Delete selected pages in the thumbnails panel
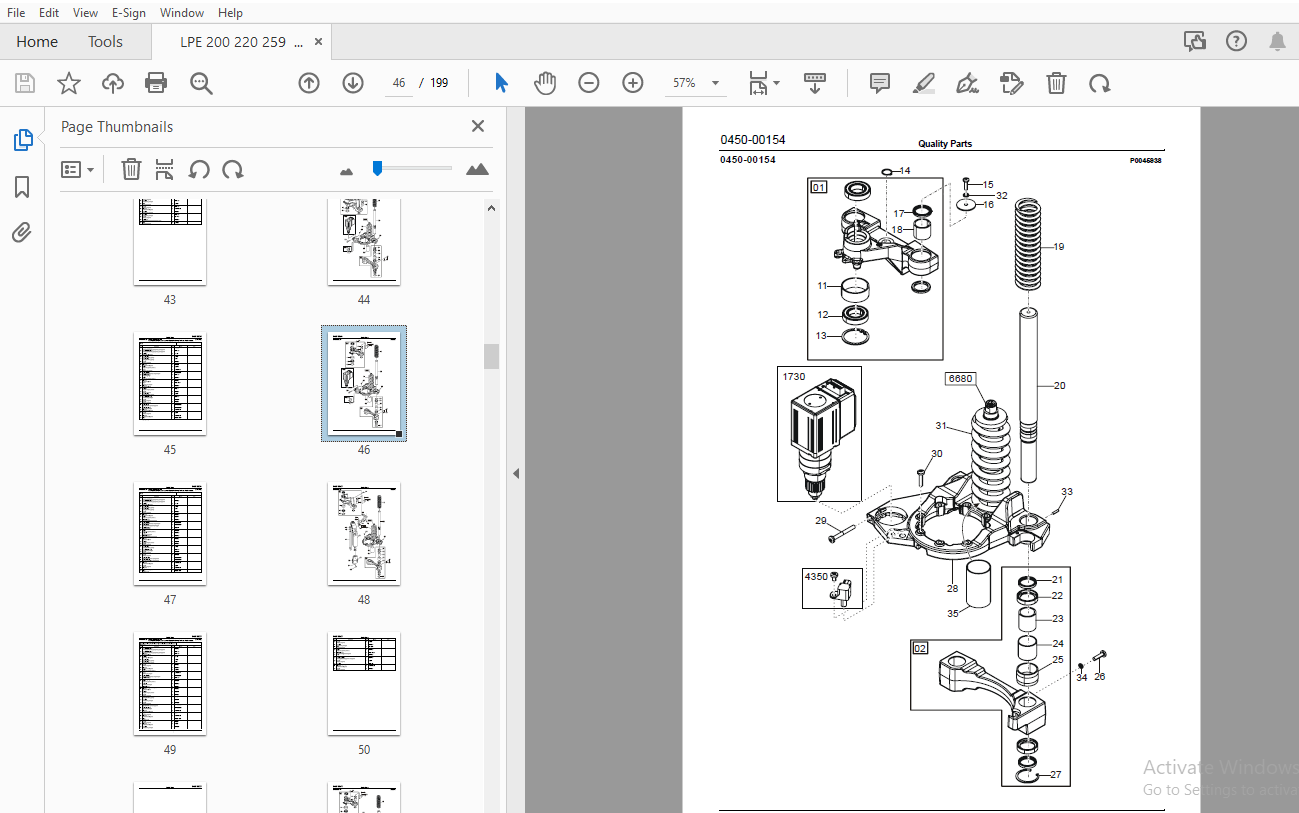Image resolution: width=1299 pixels, height=813 pixels. (131, 169)
